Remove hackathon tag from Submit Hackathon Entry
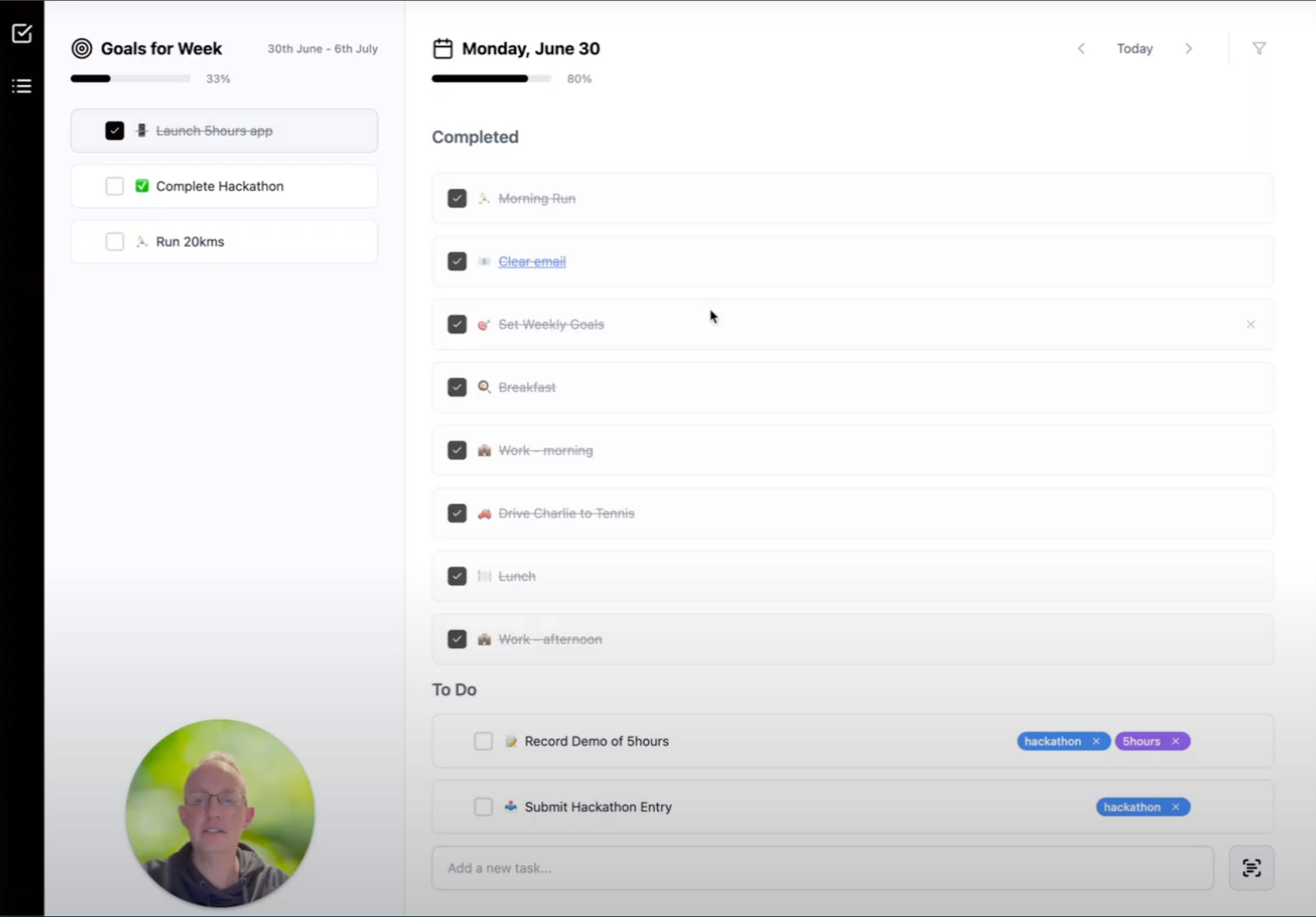Image resolution: width=1316 pixels, height=917 pixels. click(x=1175, y=807)
